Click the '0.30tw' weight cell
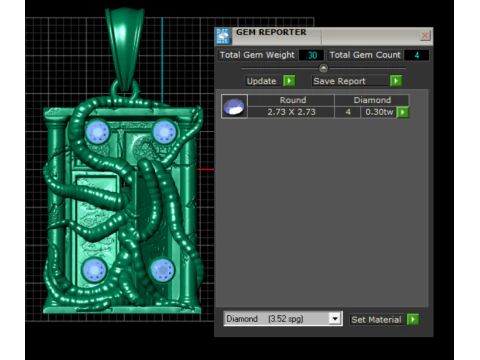480x360 pixels. click(379, 112)
